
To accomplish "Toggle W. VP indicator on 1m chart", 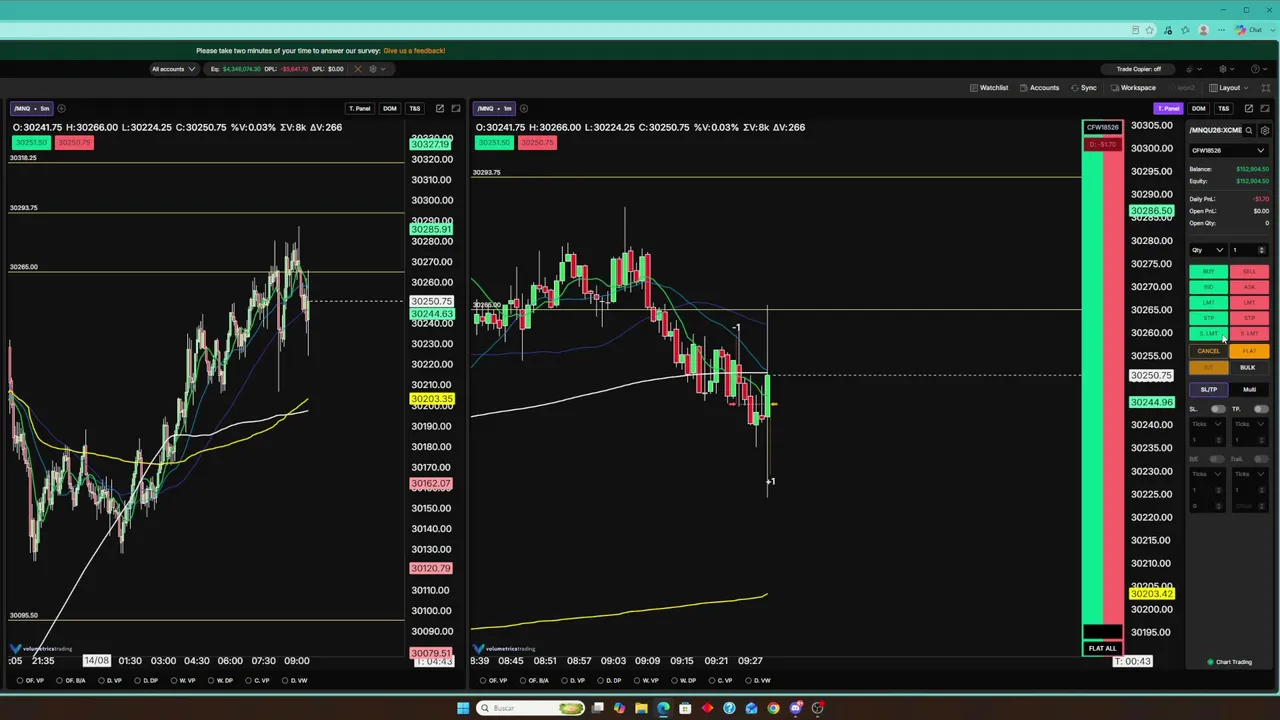I will tap(645, 681).
